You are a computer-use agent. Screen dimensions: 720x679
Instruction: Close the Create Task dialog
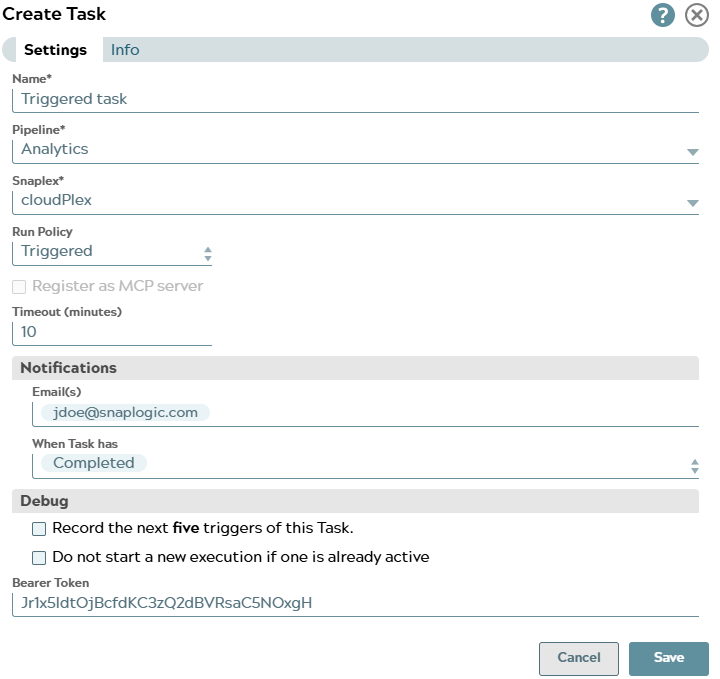(697, 15)
